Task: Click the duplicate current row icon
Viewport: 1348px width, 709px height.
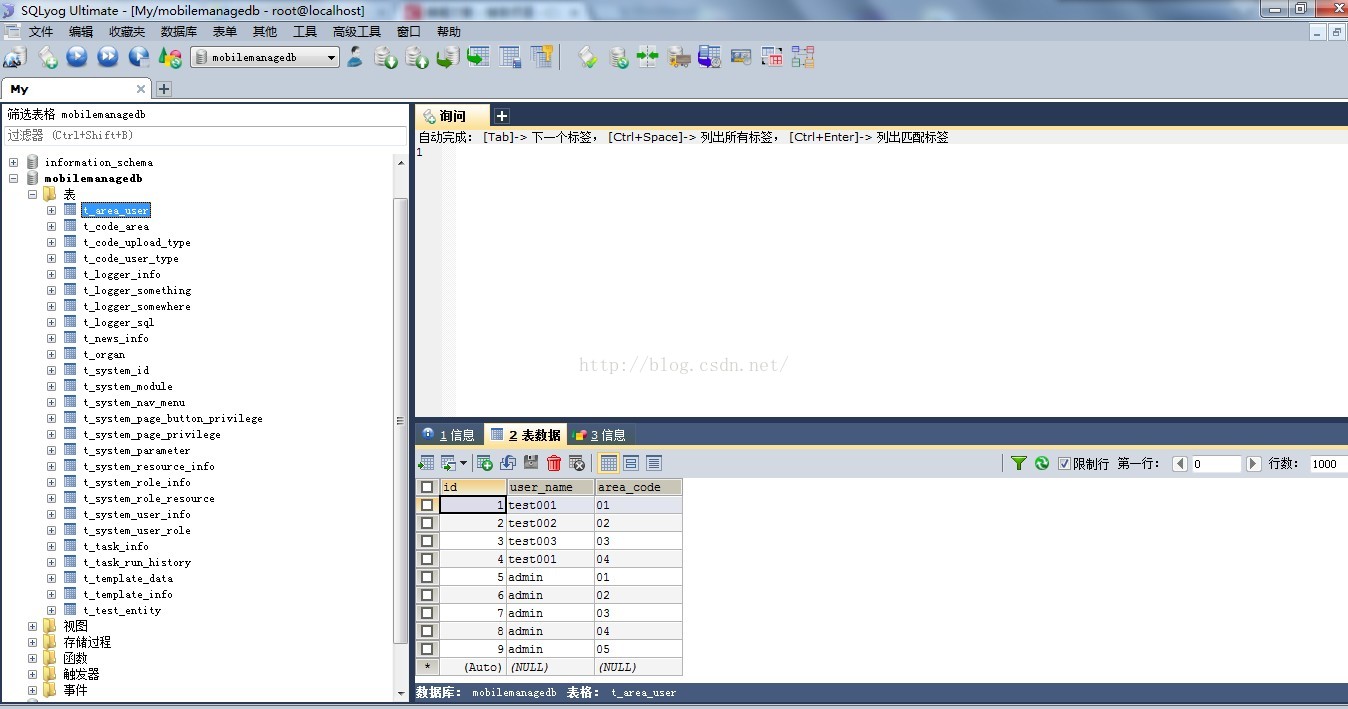Action: 508,463
